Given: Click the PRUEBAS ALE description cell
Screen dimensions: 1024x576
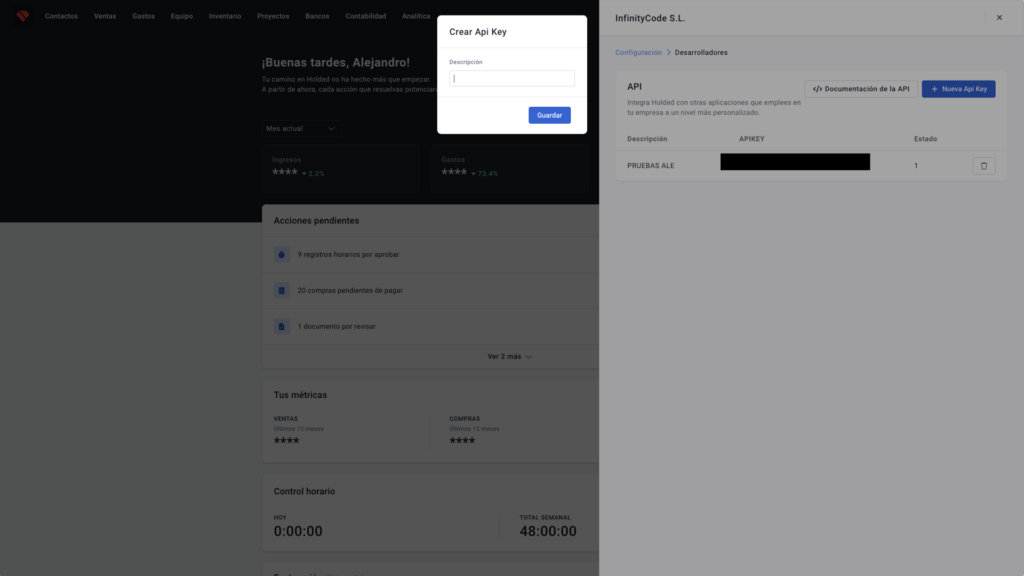Looking at the screenshot, I should (650, 166).
